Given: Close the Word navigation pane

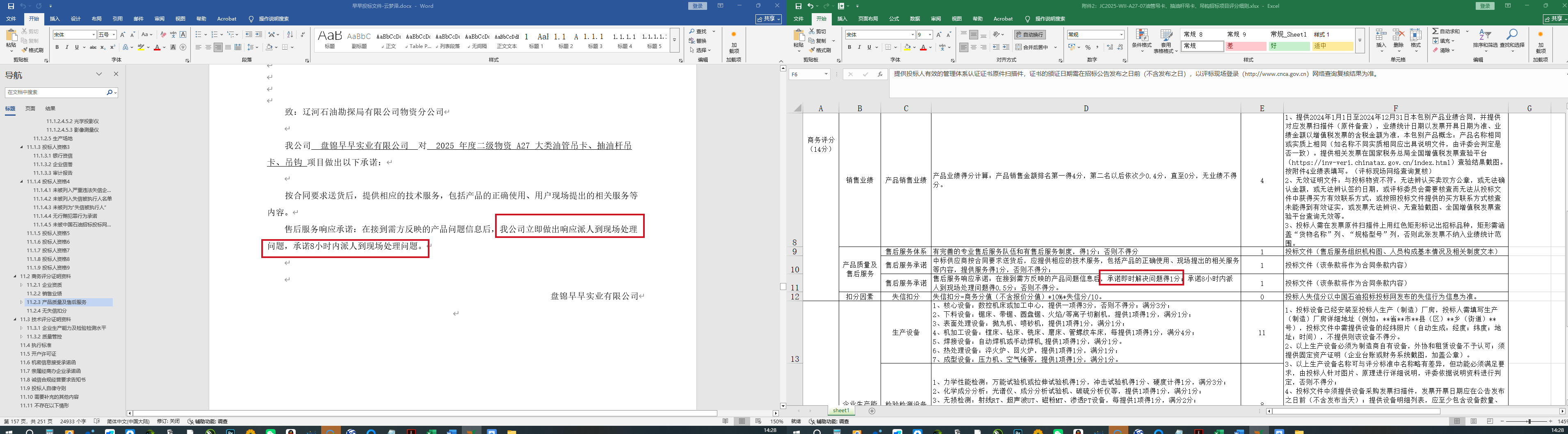Looking at the screenshot, I should 116,74.
